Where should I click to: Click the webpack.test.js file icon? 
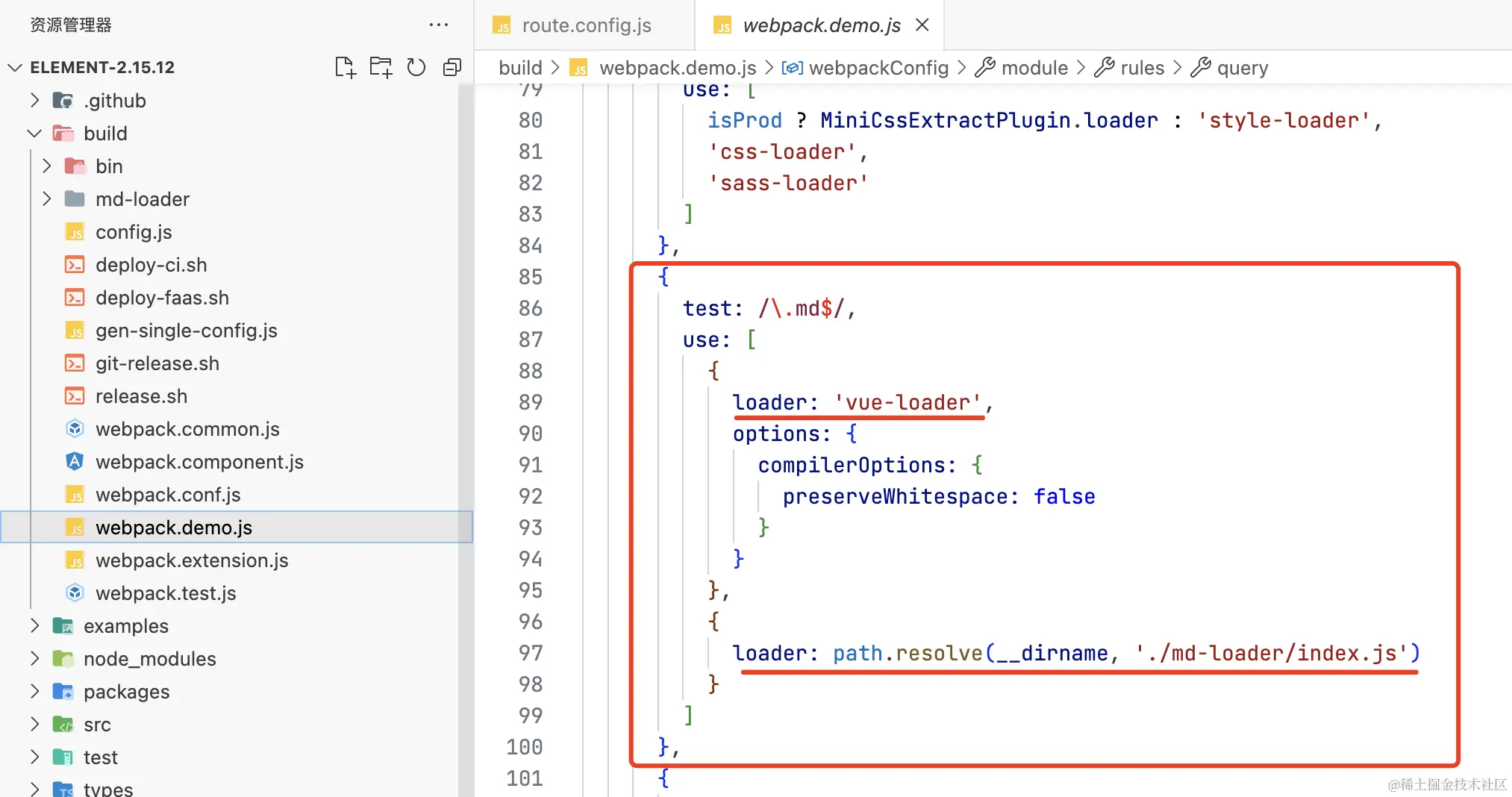point(75,593)
